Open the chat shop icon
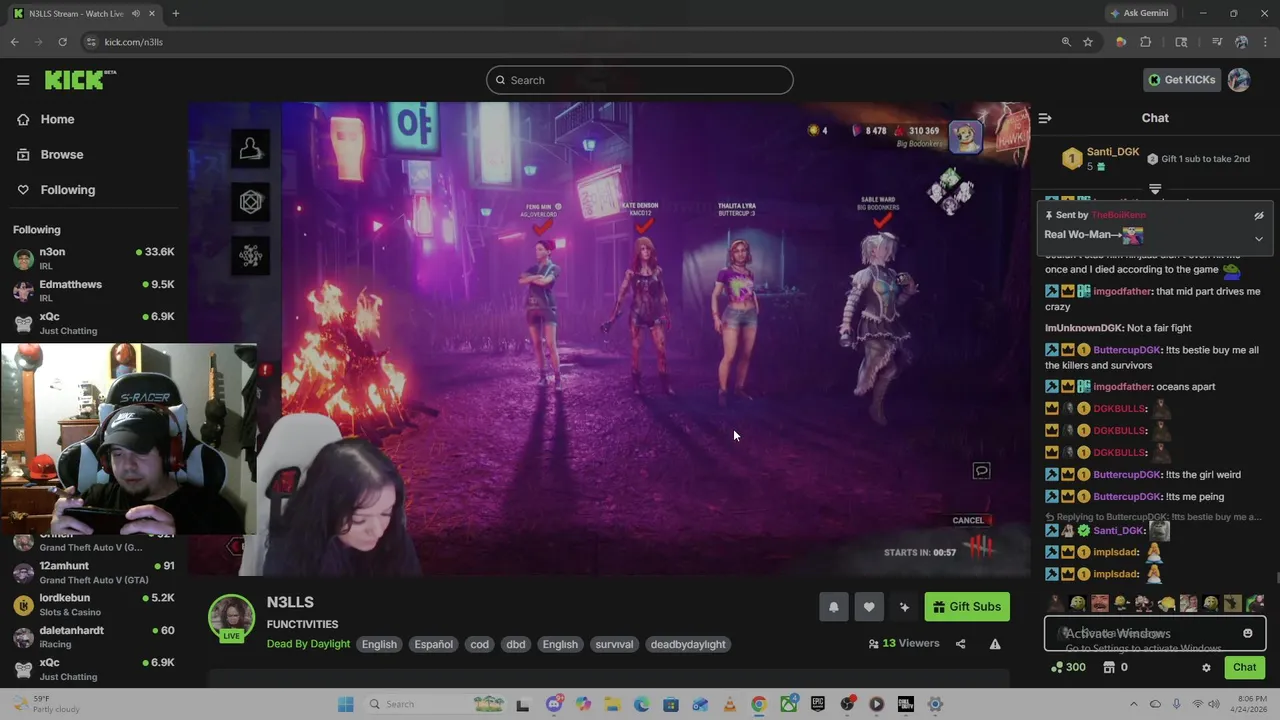Image resolution: width=1280 pixels, height=720 pixels. [1115, 667]
